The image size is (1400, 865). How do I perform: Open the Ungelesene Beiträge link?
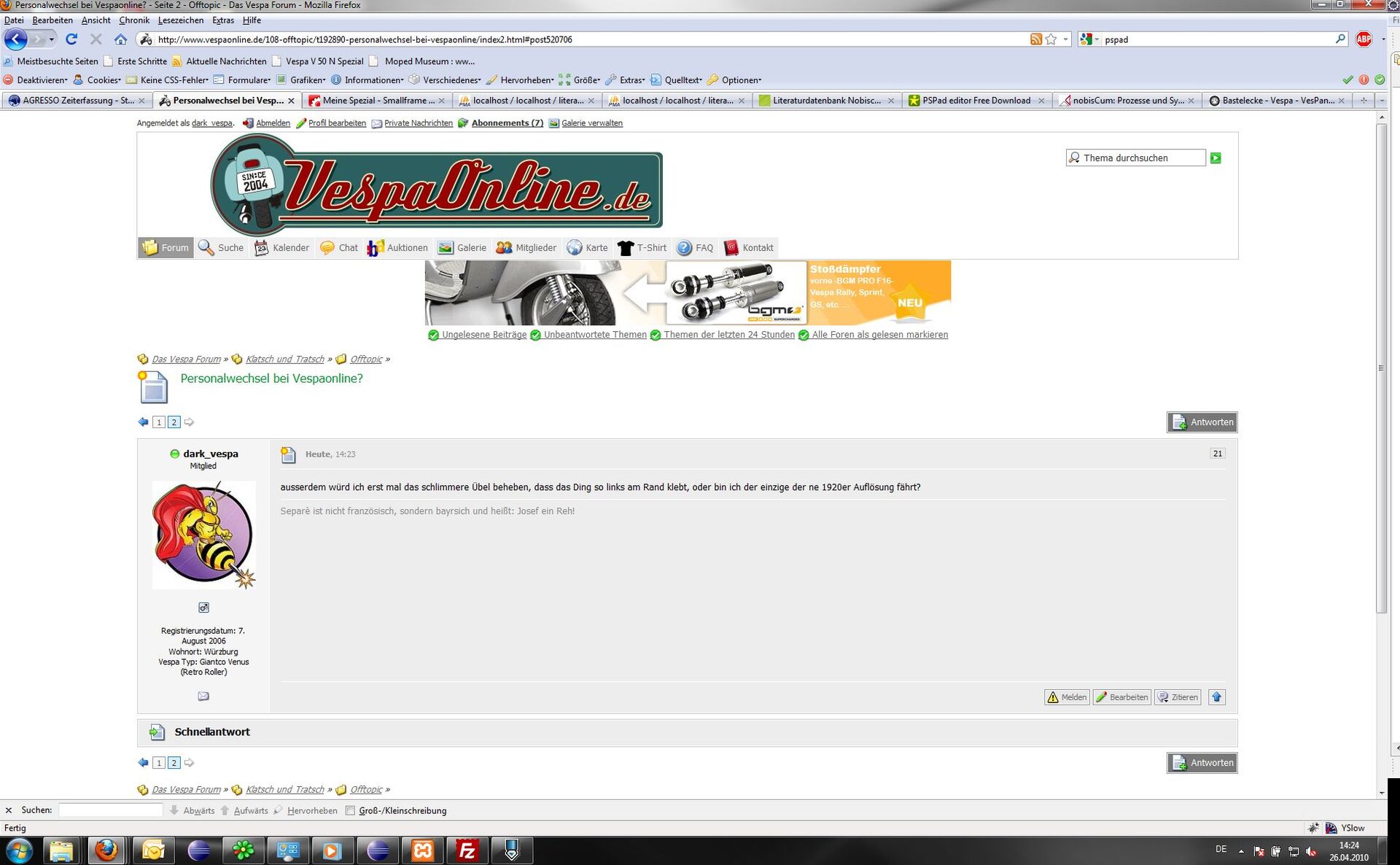pyautogui.click(x=483, y=335)
